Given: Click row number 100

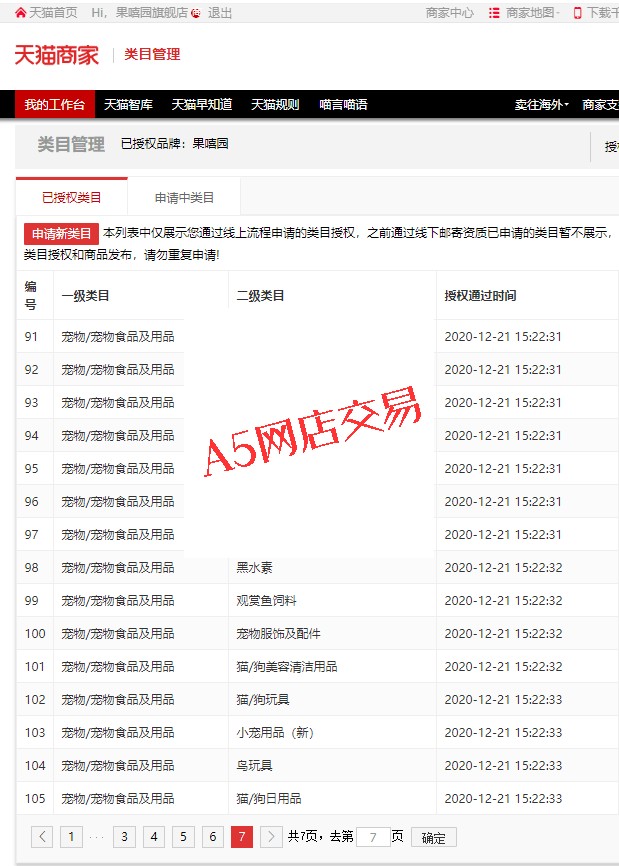Looking at the screenshot, I should tap(35, 633).
